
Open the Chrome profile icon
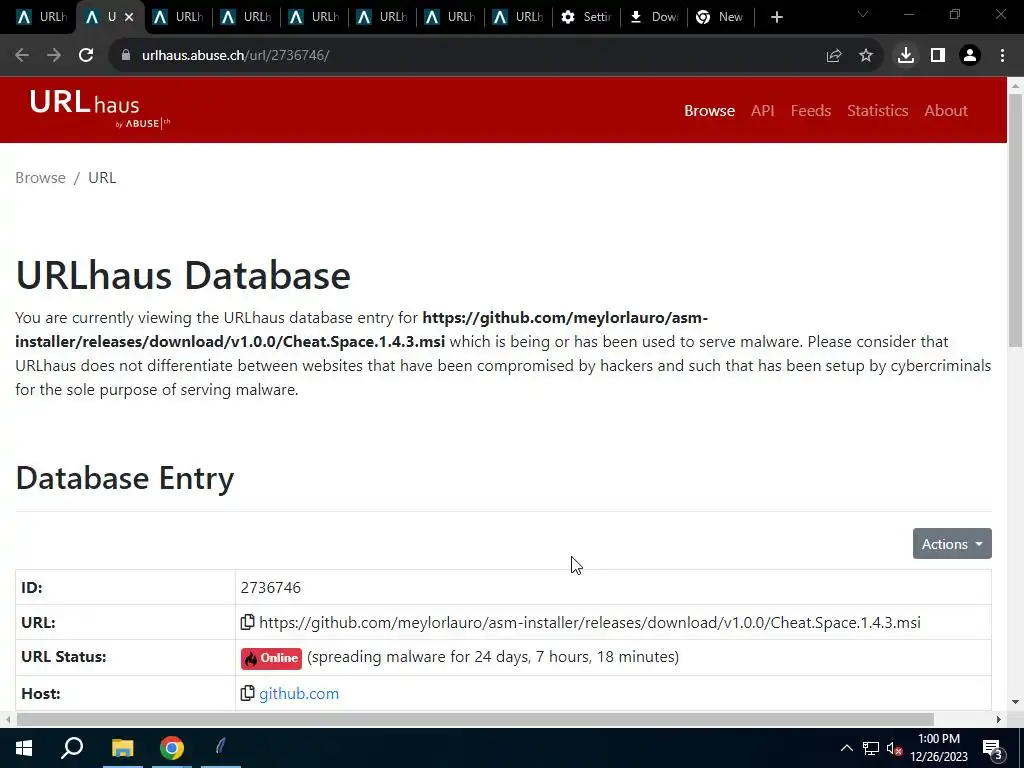click(970, 56)
